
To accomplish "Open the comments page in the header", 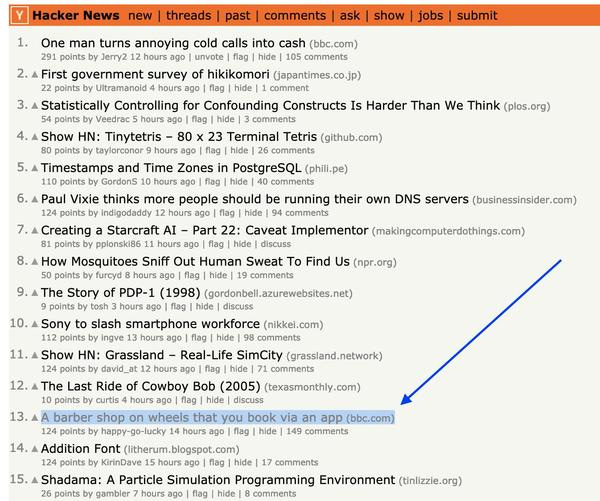I will (x=295, y=16).
